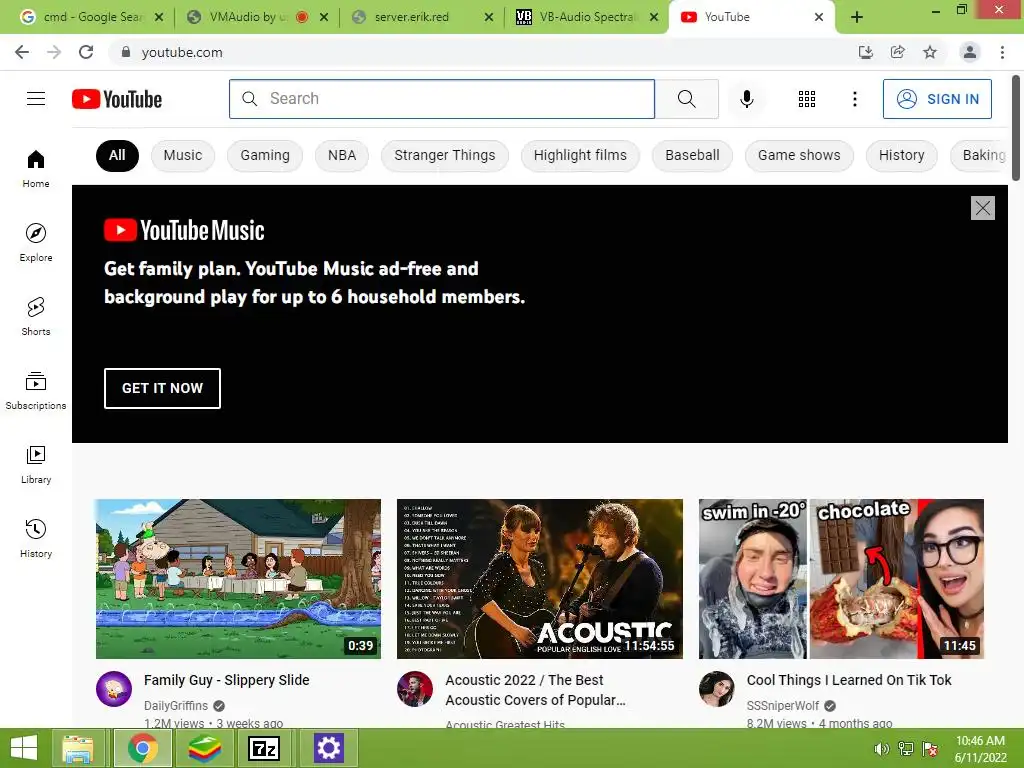Select the Stranger Things filter chip

(x=445, y=155)
